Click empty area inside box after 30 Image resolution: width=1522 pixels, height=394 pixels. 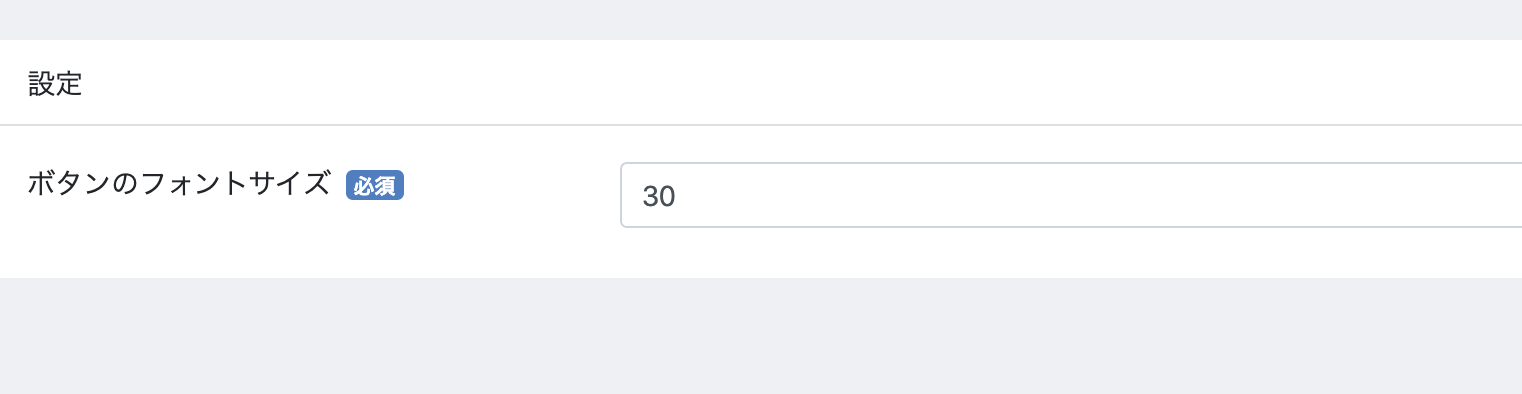tap(1100, 195)
